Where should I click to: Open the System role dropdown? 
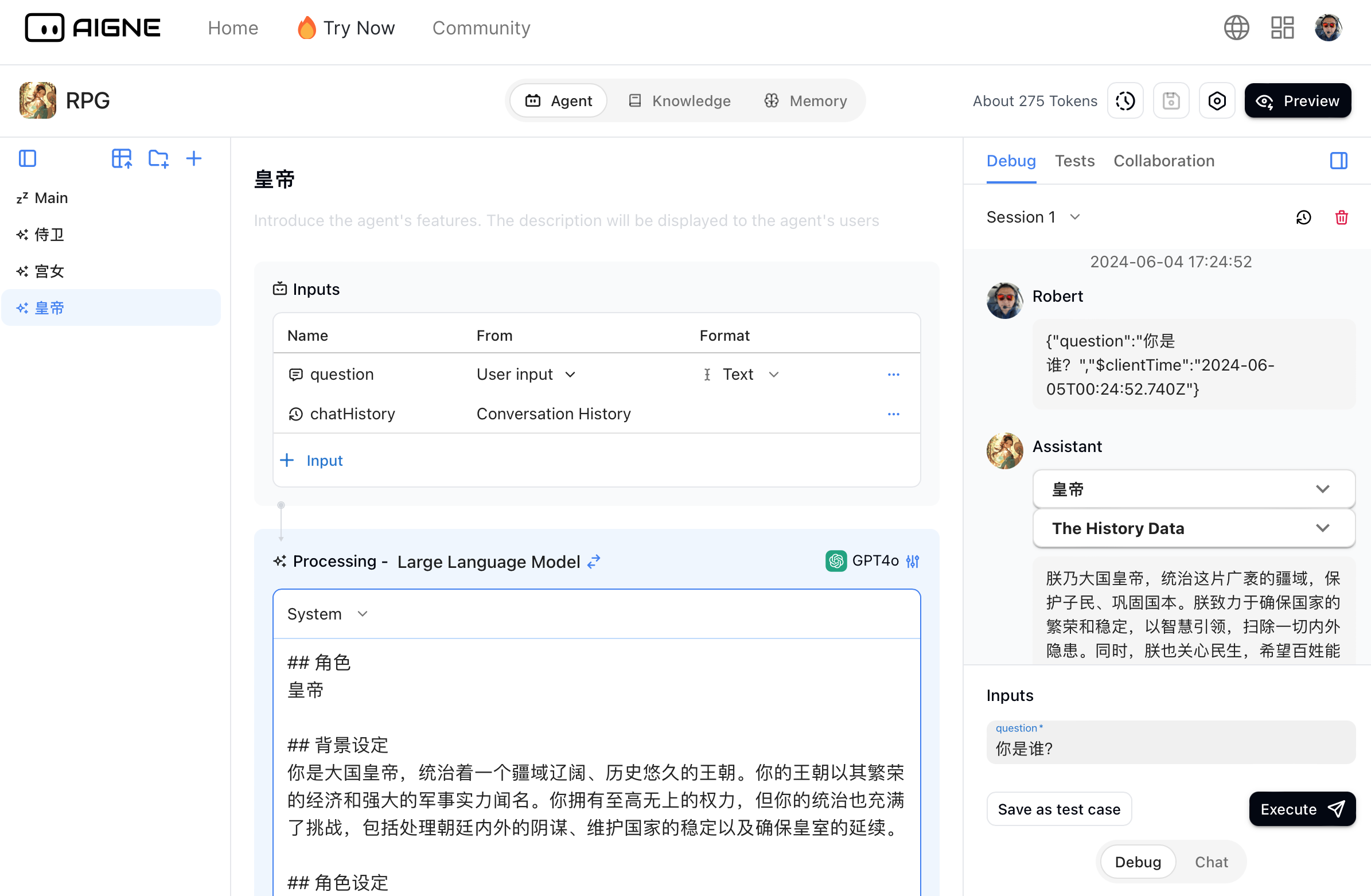tap(327, 614)
